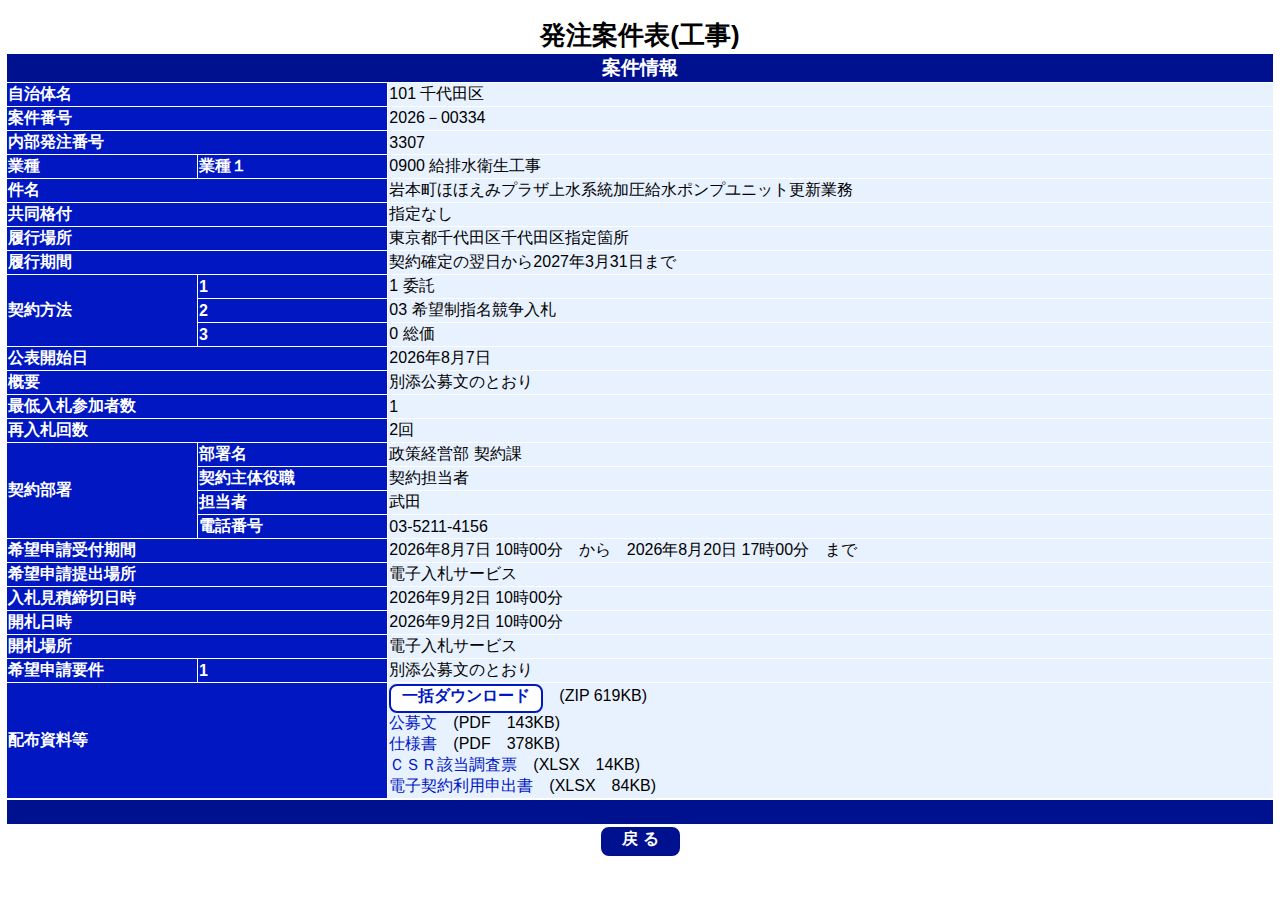Click the 案件情報 section header

(640, 68)
